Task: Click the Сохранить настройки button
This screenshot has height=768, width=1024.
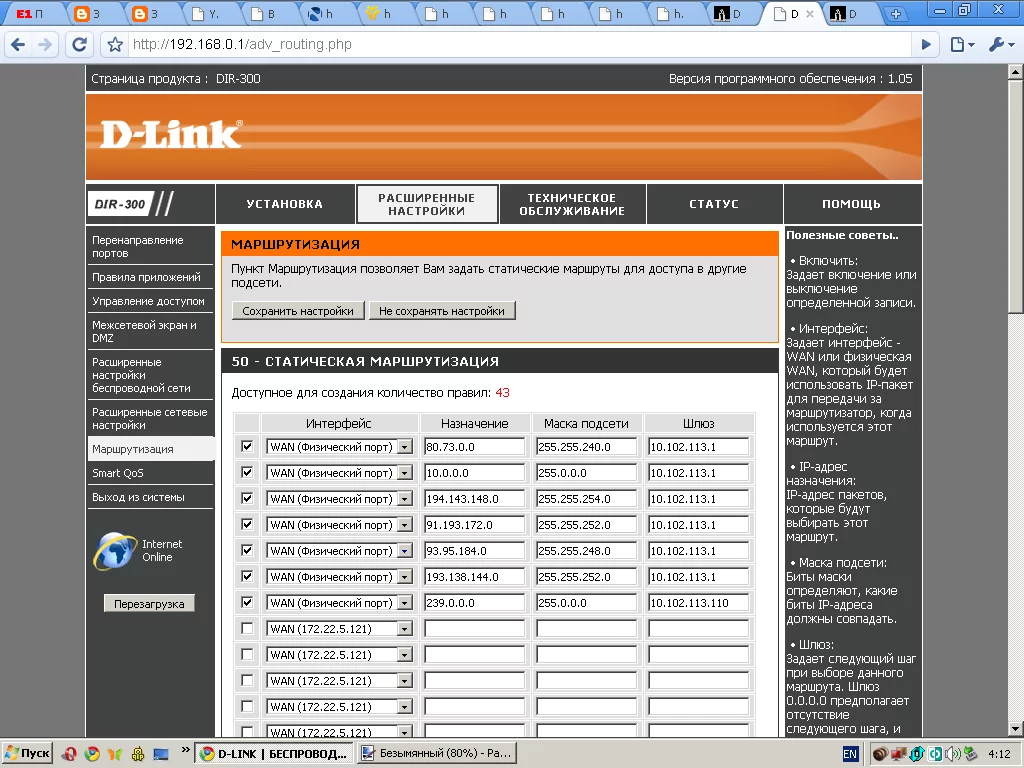Action: click(x=298, y=311)
